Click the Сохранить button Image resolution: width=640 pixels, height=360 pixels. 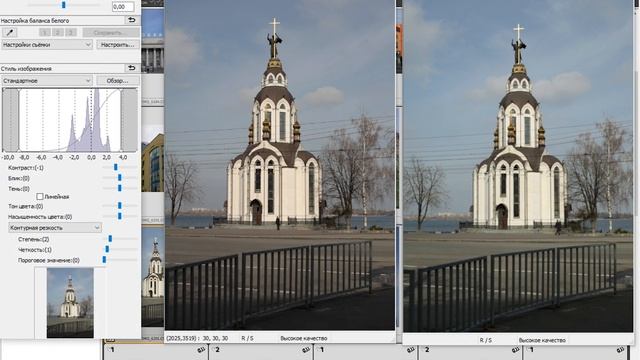tap(111, 32)
